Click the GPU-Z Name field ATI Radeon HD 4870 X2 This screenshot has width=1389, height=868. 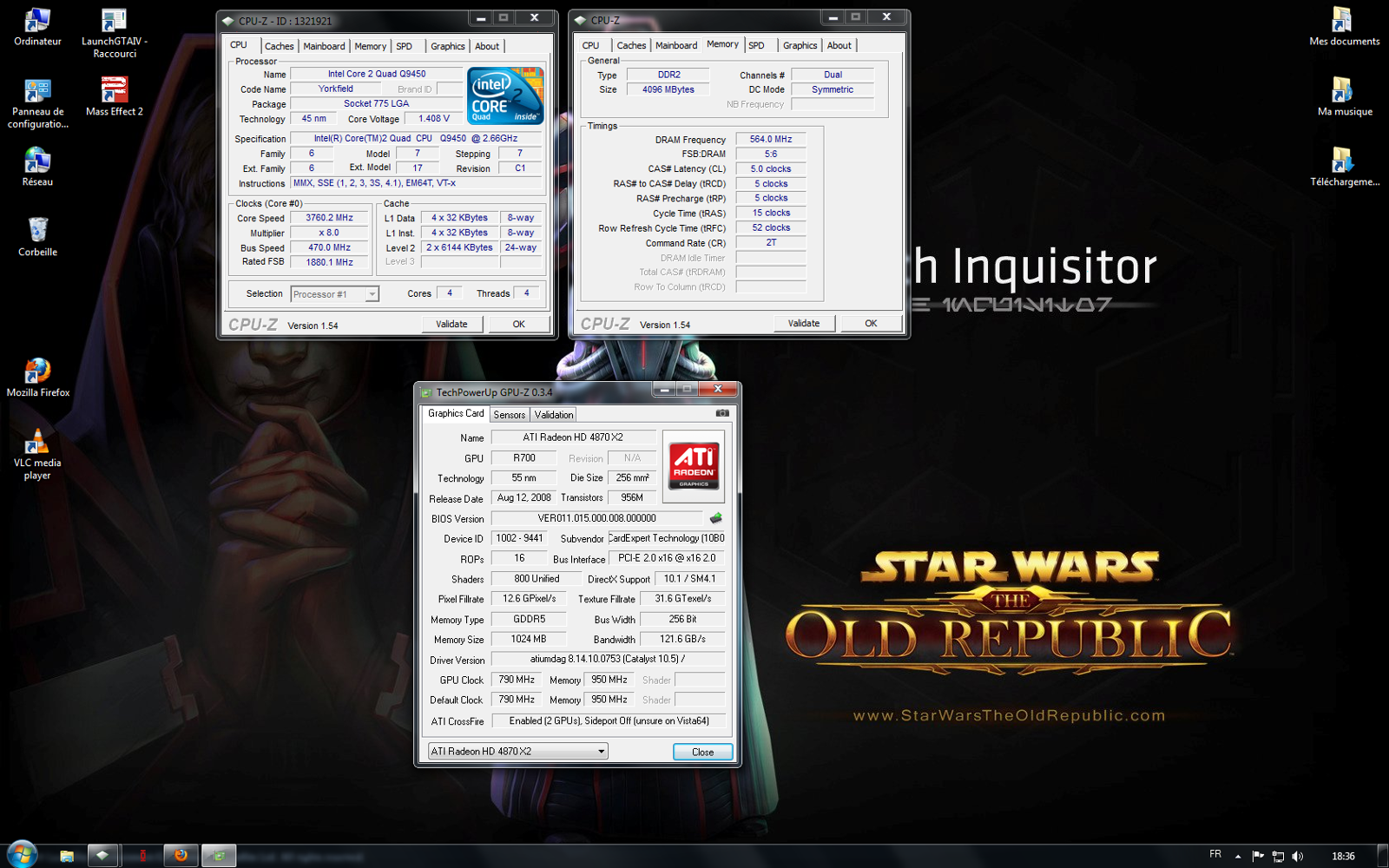click(x=573, y=437)
